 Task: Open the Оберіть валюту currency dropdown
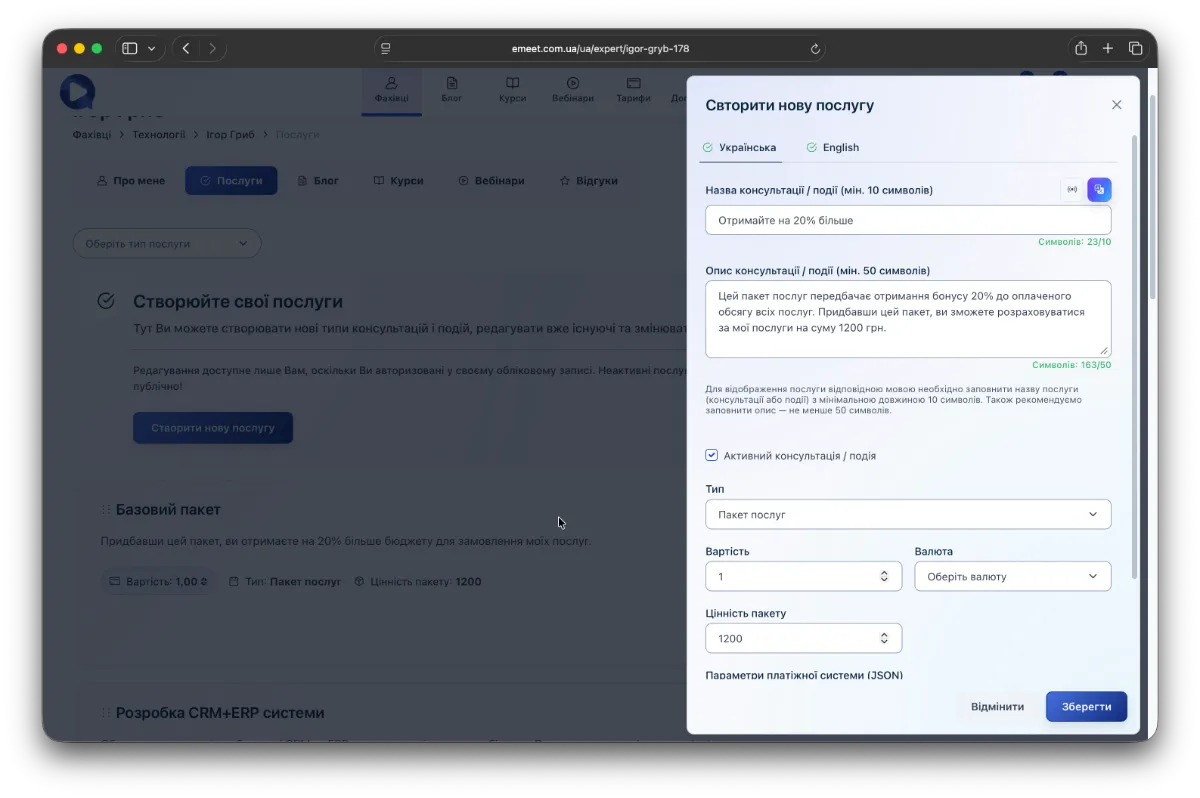coord(1012,576)
